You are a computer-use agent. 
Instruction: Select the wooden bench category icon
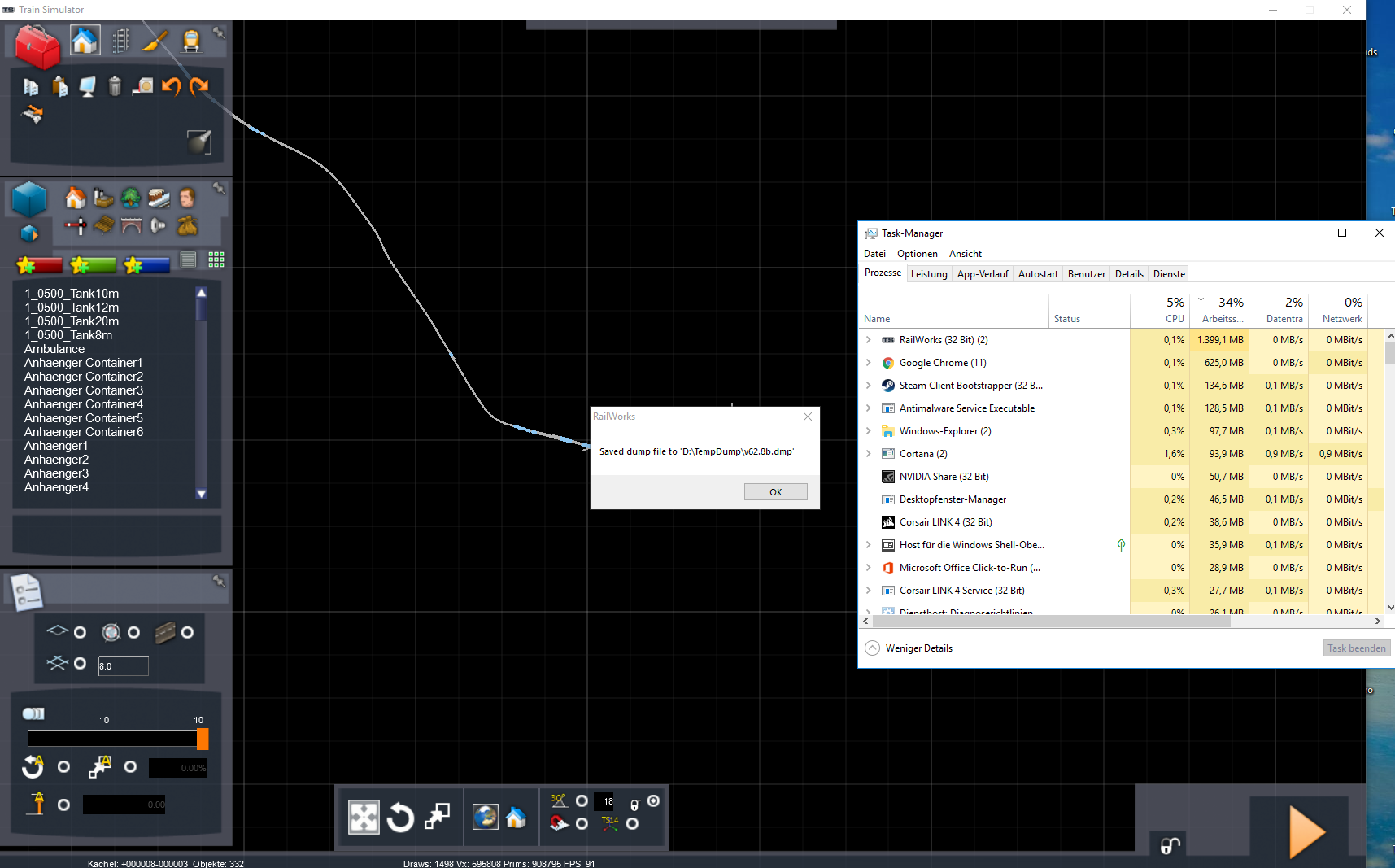(103, 225)
